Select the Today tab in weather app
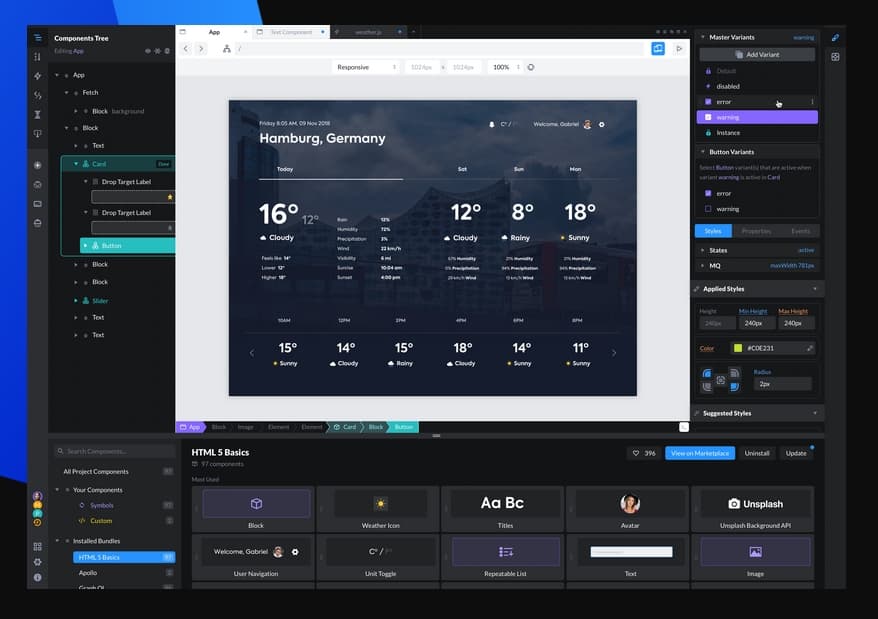The image size is (878, 619). click(x=285, y=169)
